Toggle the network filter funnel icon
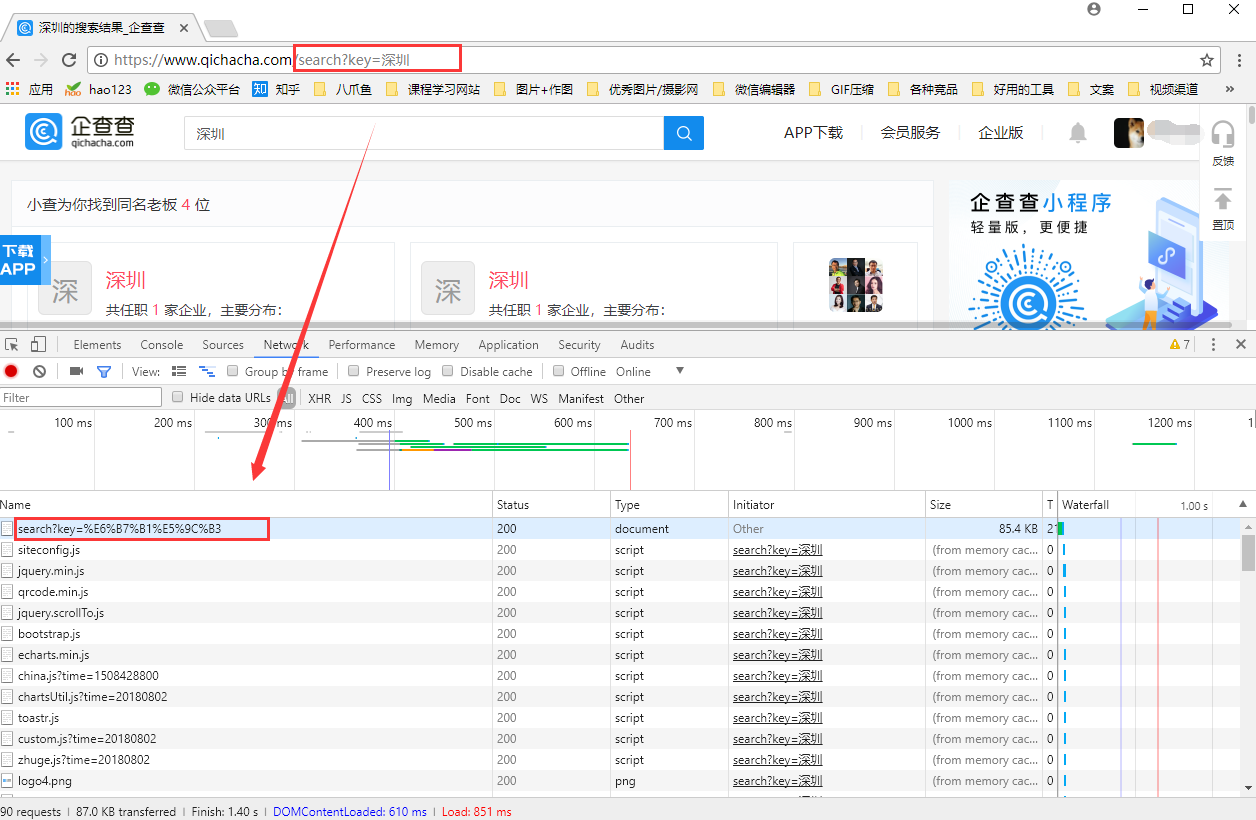 point(103,371)
